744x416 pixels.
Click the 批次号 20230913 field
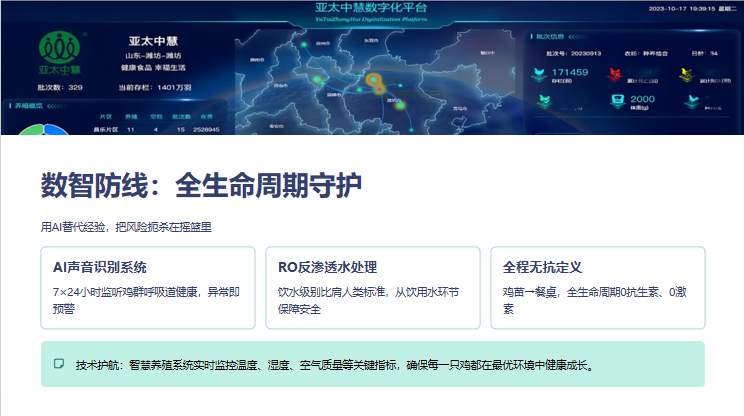click(566, 54)
